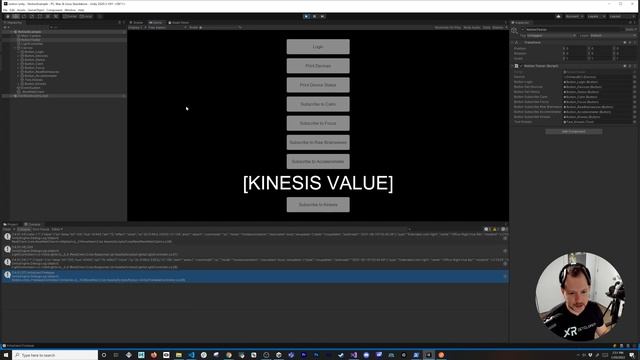The width and height of the screenshot is (640, 360).
Task: Toggle the Center pivot mode button
Action: tap(70, 16)
